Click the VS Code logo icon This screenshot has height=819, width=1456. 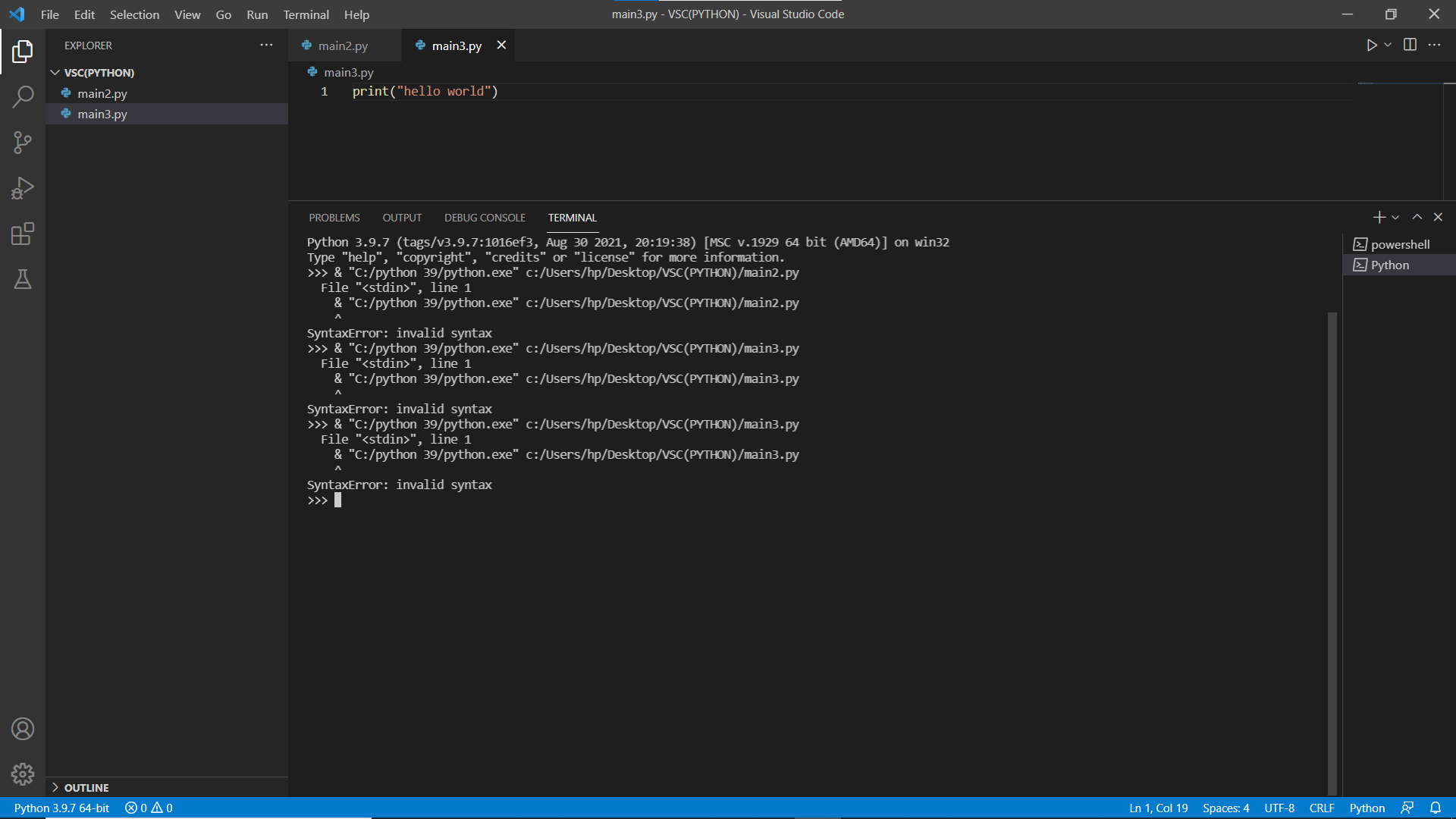[17, 14]
